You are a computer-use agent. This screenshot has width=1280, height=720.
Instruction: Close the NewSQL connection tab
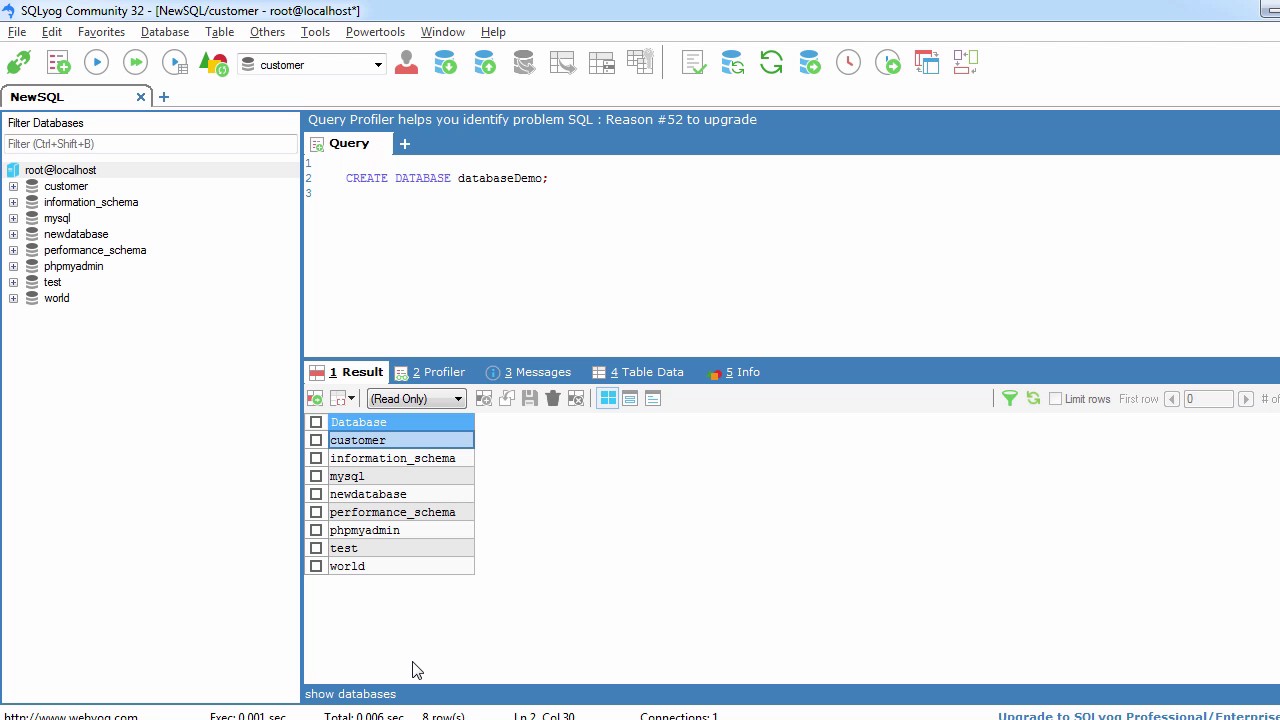[141, 97]
